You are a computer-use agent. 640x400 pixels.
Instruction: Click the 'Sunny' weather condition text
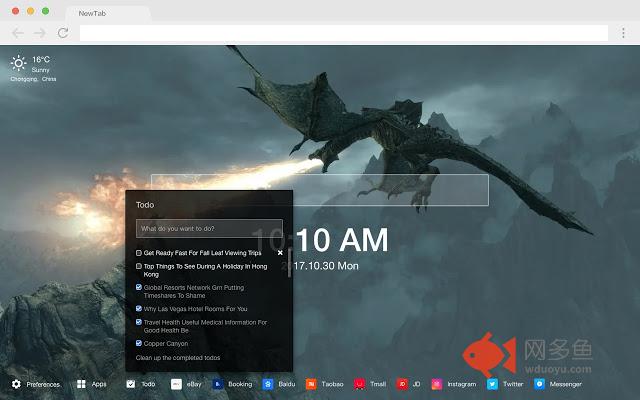click(40, 70)
